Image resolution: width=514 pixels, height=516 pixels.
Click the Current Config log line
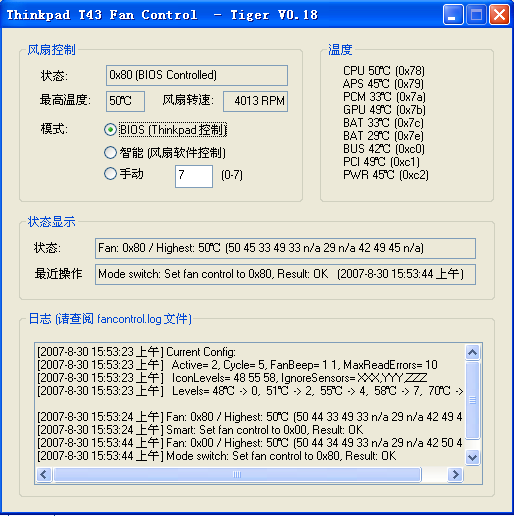tap(136, 352)
